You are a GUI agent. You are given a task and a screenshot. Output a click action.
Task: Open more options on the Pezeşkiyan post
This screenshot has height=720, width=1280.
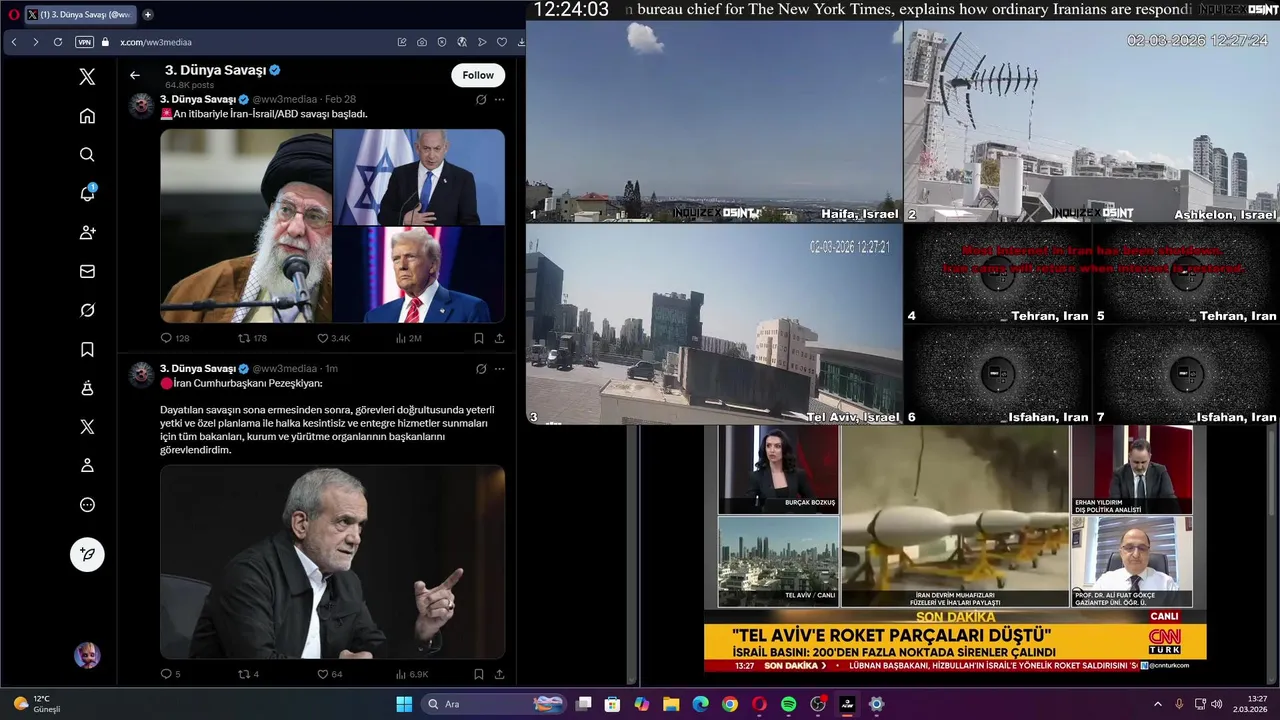click(499, 369)
